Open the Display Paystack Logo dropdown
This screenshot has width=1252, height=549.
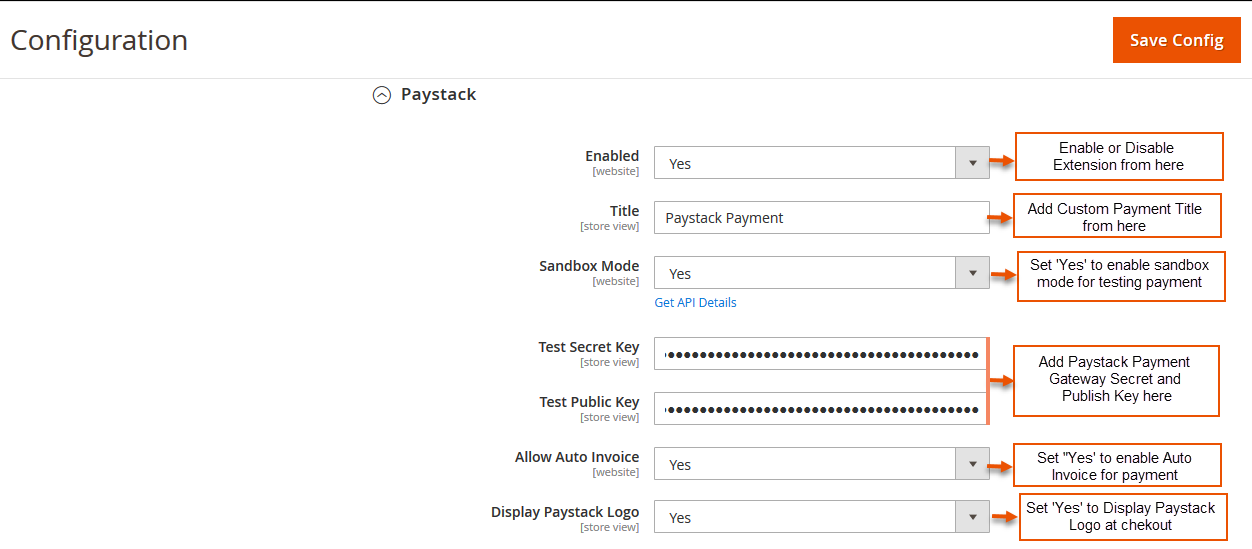point(821,517)
